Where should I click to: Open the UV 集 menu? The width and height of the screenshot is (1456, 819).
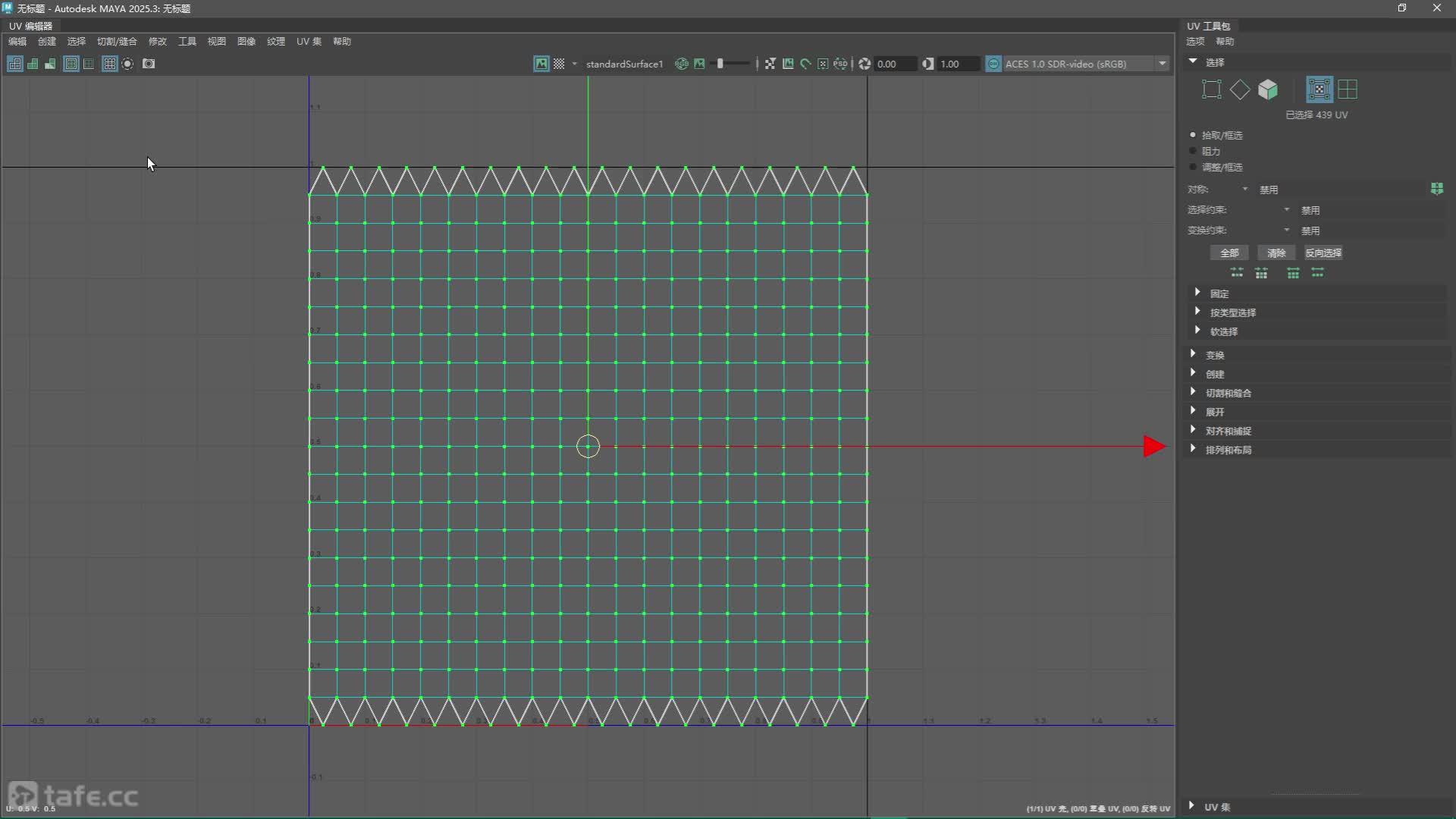(x=309, y=41)
